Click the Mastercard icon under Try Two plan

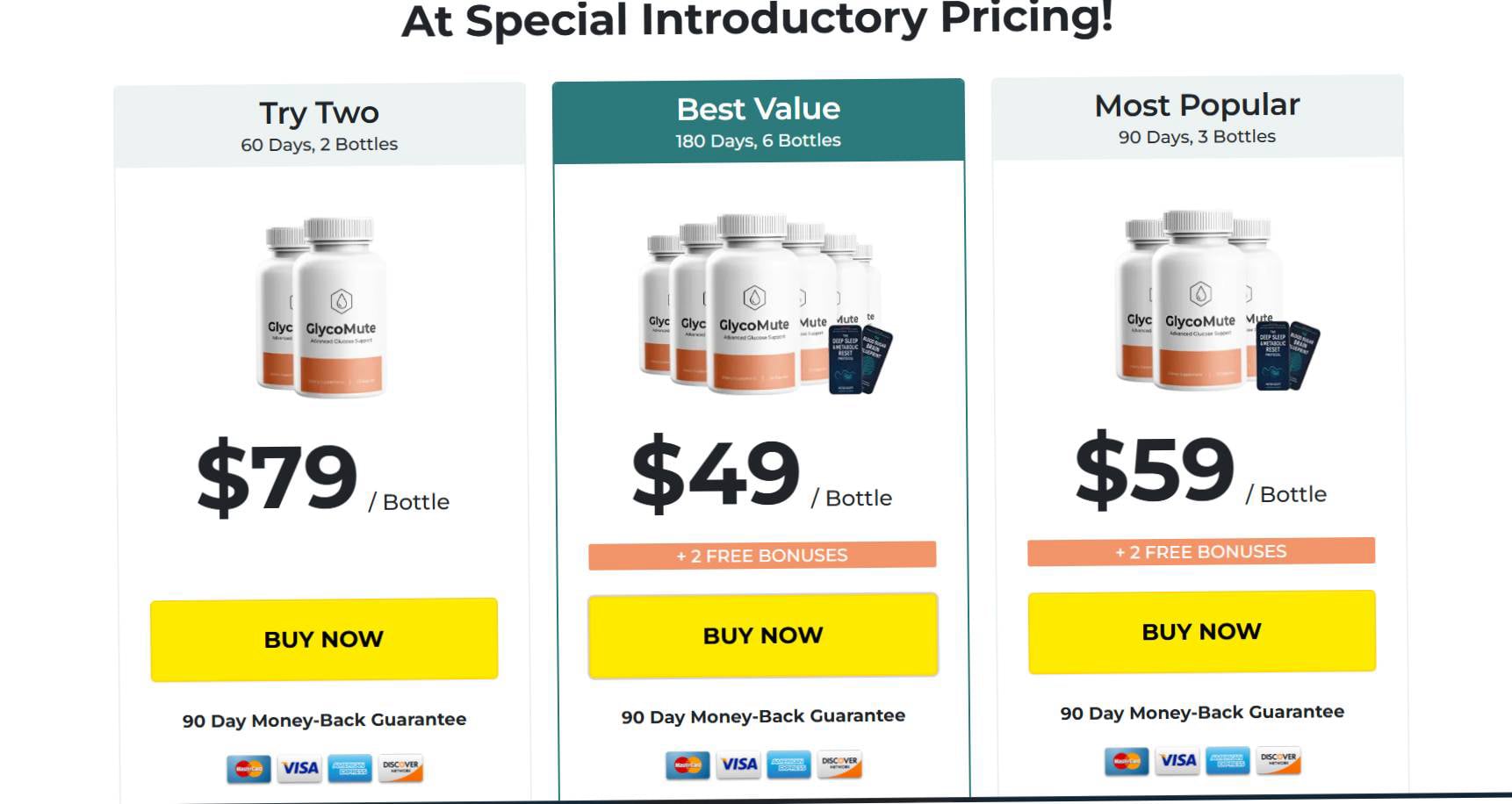coord(248,768)
